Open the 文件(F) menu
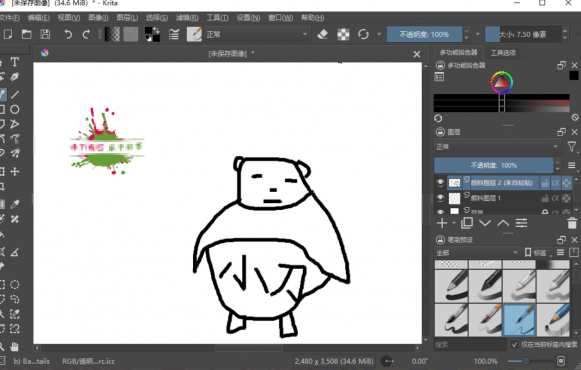 point(10,17)
